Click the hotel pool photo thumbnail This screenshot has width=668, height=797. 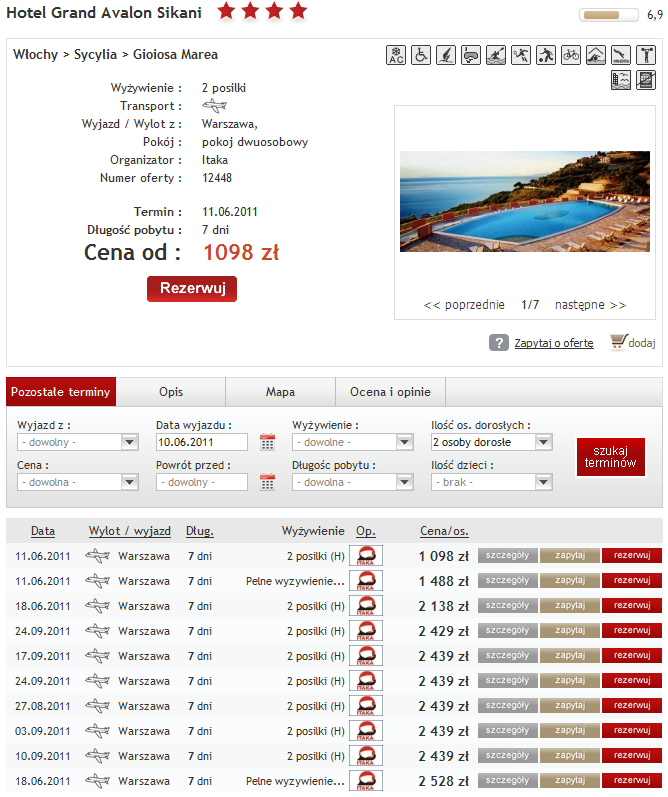tap(525, 201)
